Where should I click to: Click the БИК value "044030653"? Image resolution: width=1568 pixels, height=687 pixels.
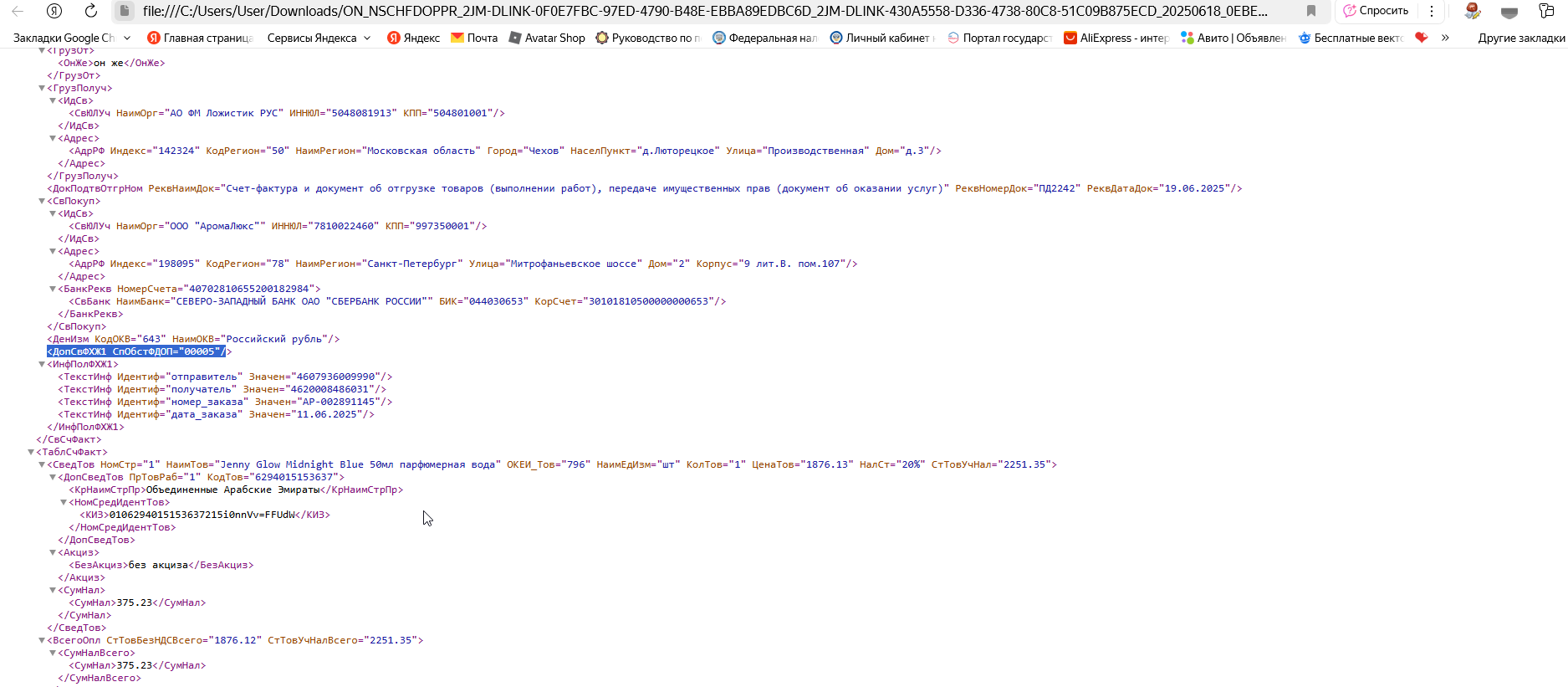496,301
